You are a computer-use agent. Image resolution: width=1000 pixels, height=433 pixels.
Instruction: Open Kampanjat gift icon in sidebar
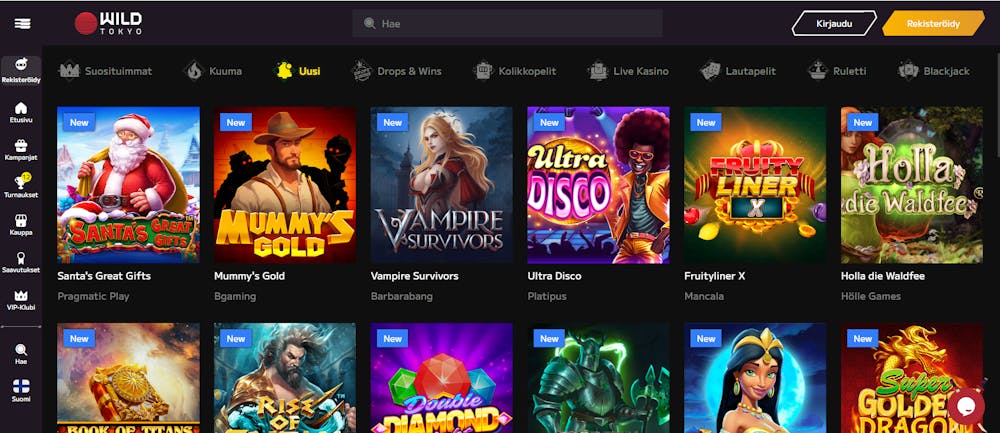[x=21, y=145]
